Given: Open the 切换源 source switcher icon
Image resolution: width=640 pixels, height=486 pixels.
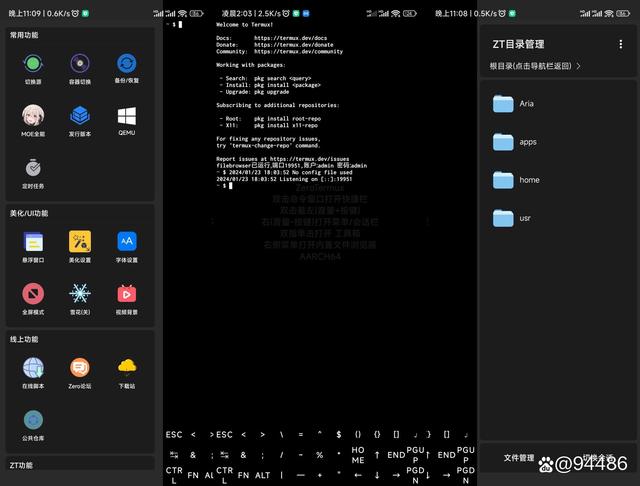Looking at the screenshot, I should pyautogui.click(x=33, y=64).
